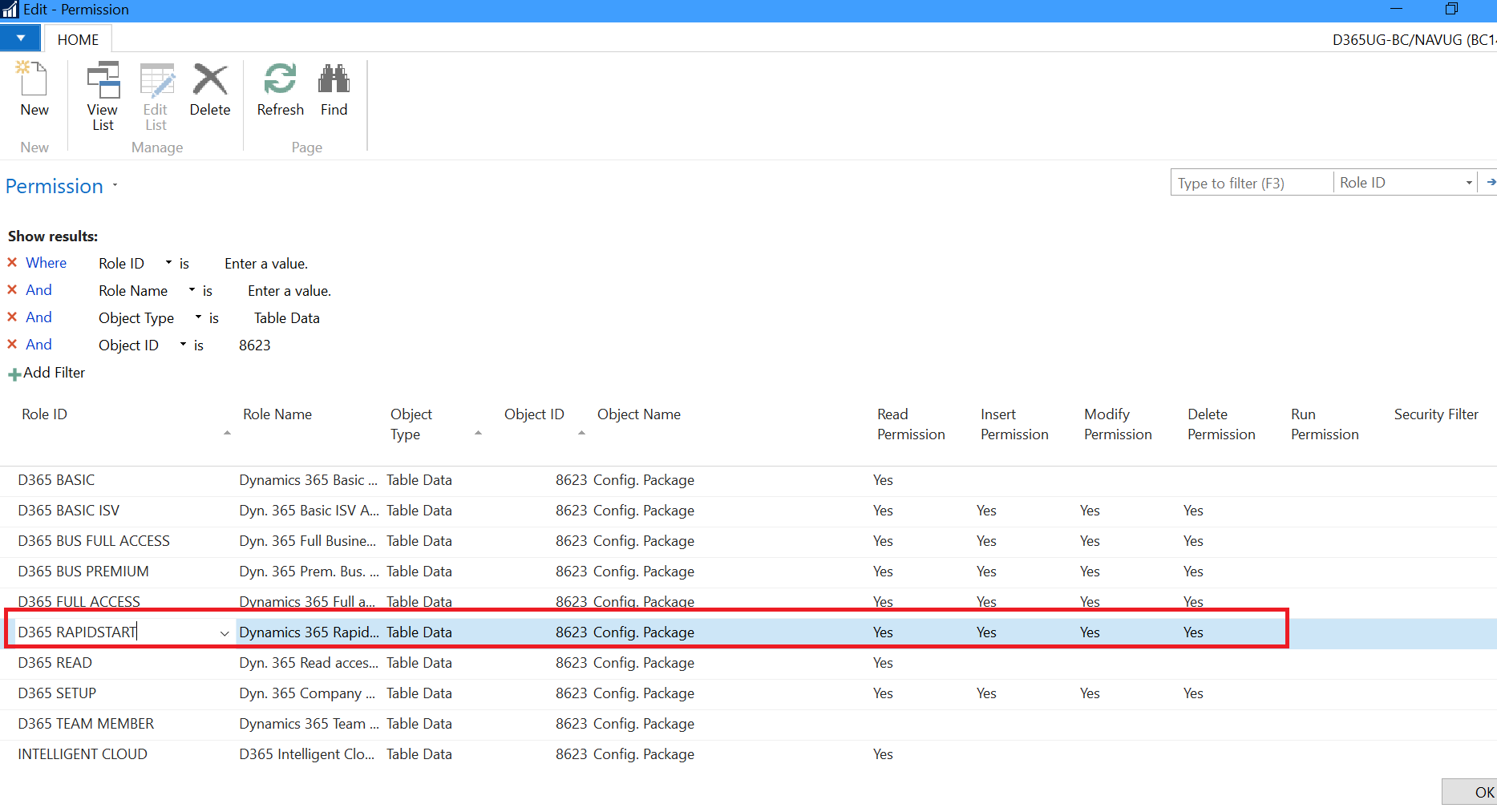Click the Delete Permission column header

click(1221, 424)
